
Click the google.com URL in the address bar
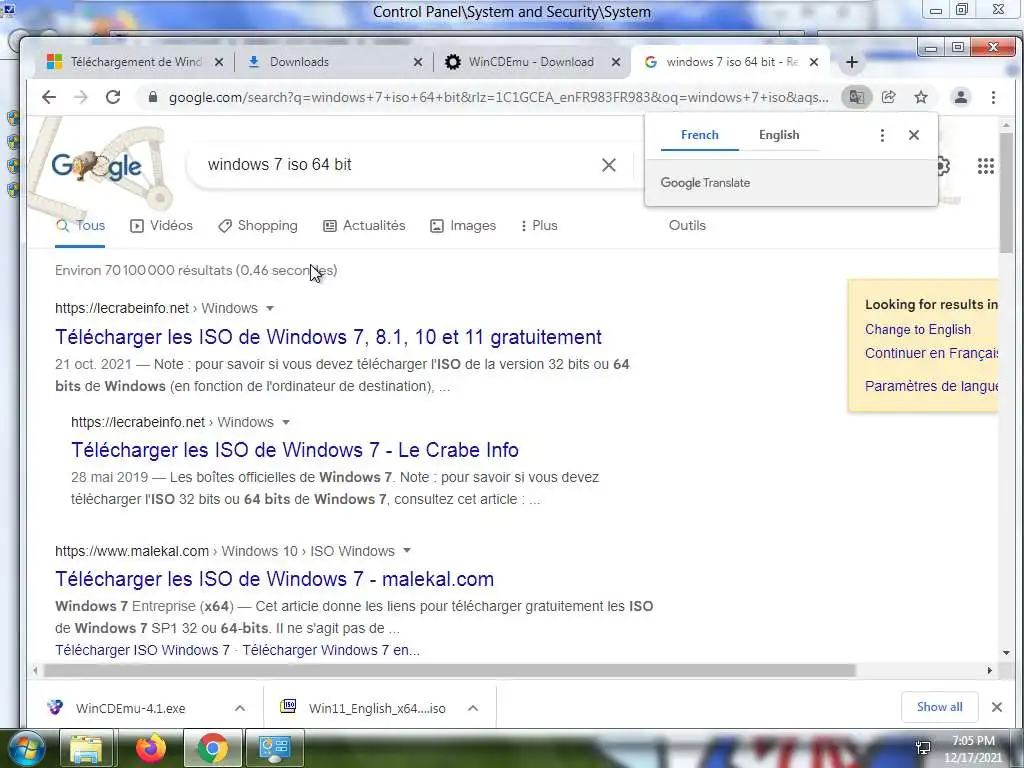coord(498,97)
